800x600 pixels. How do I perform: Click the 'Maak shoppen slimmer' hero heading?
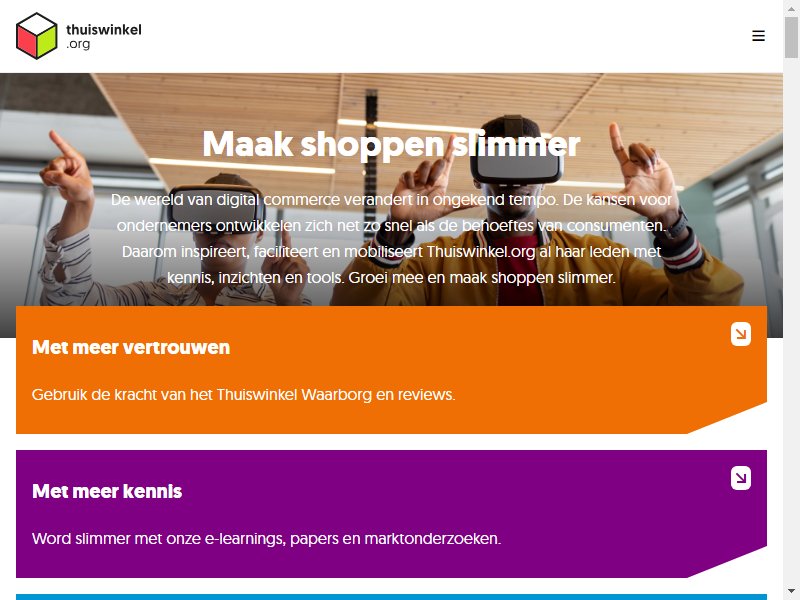(391, 144)
